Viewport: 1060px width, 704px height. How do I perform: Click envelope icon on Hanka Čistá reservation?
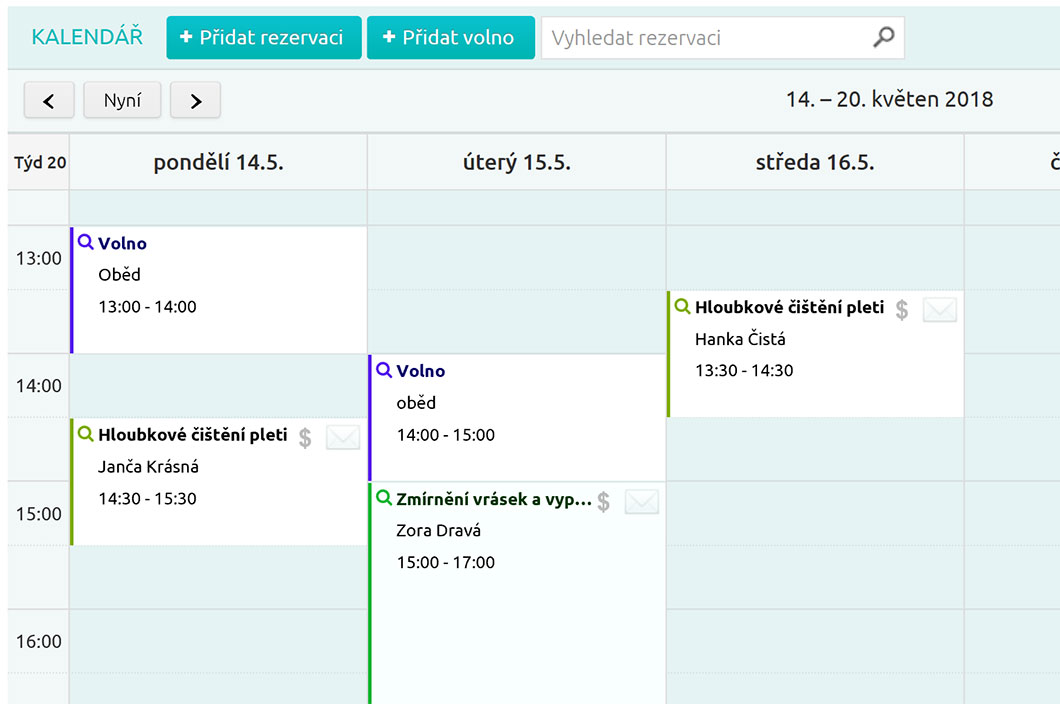[940, 310]
